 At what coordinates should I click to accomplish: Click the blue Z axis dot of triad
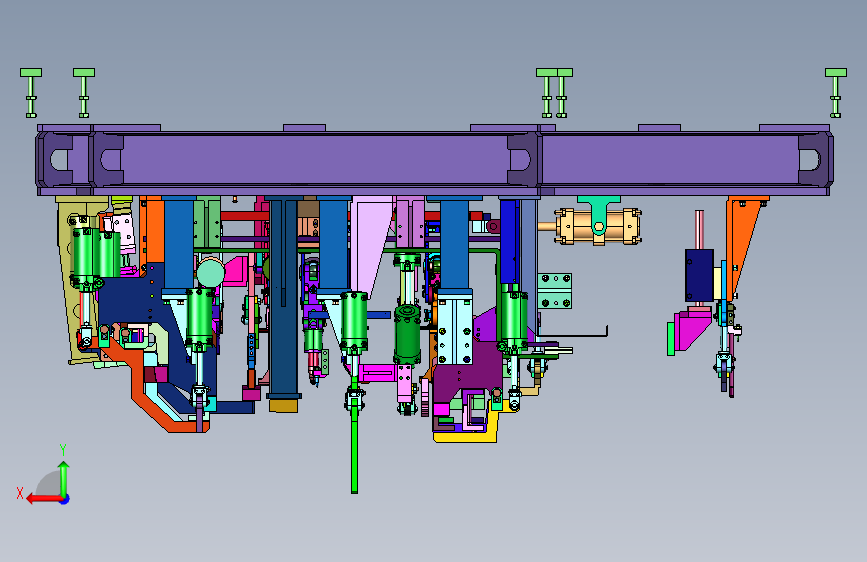(65, 499)
